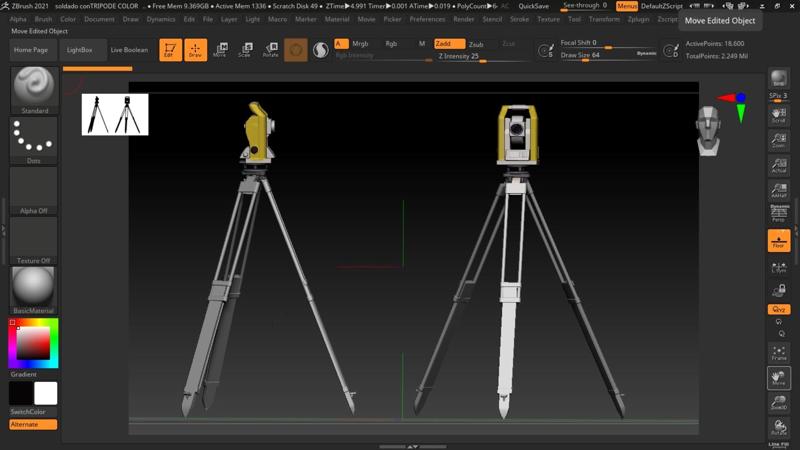The width and height of the screenshot is (800, 450).
Task: Click the ZBrush logo icon in title bar
Action: 5,6
